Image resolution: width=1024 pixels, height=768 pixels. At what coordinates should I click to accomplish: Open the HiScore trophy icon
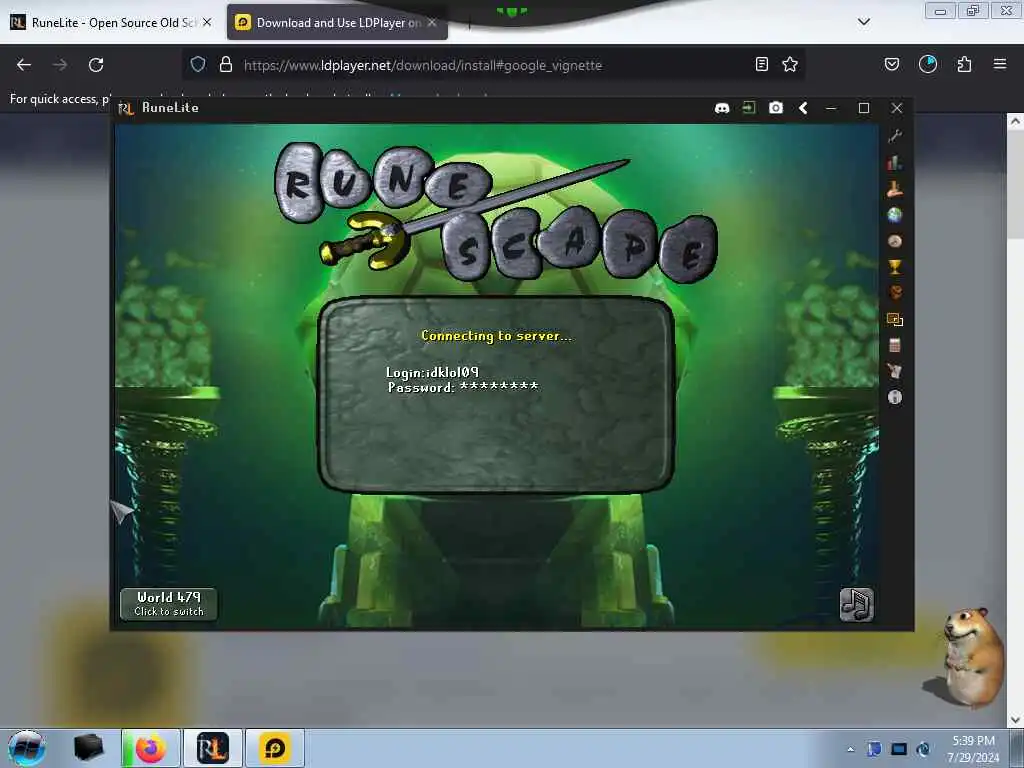pyautogui.click(x=895, y=266)
